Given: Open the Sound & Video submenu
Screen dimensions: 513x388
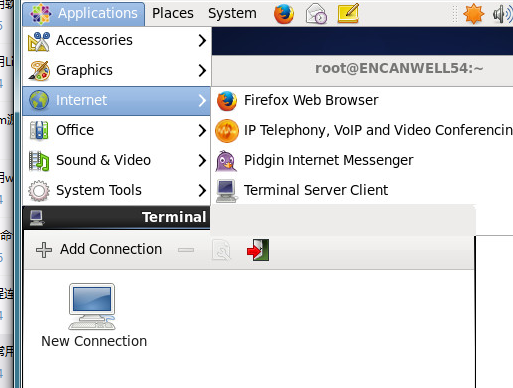Looking at the screenshot, I should 117,160.
